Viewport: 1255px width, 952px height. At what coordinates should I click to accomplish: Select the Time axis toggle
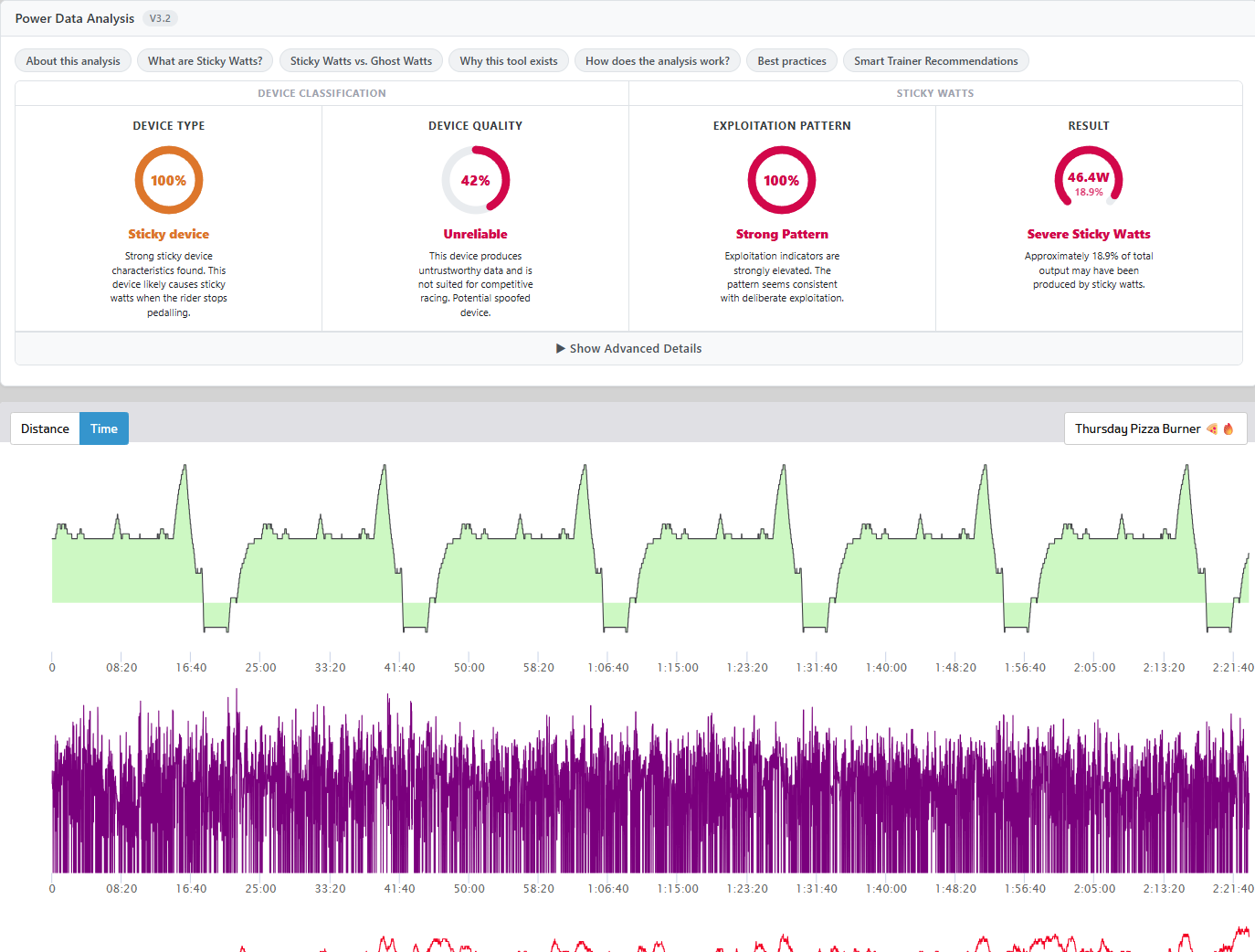tap(104, 428)
